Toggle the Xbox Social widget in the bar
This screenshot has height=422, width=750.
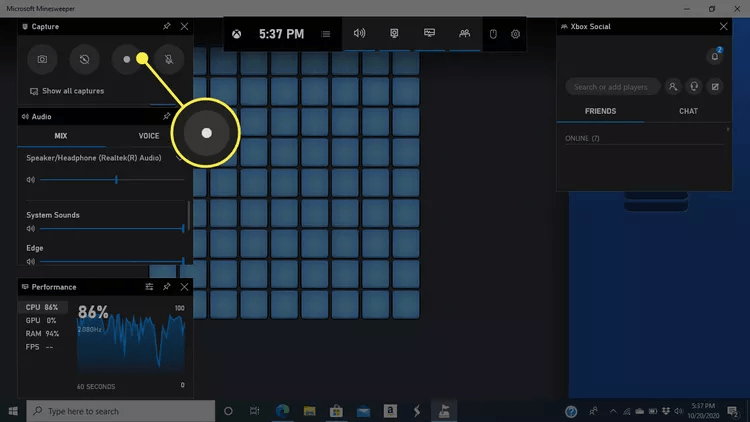tap(464, 34)
